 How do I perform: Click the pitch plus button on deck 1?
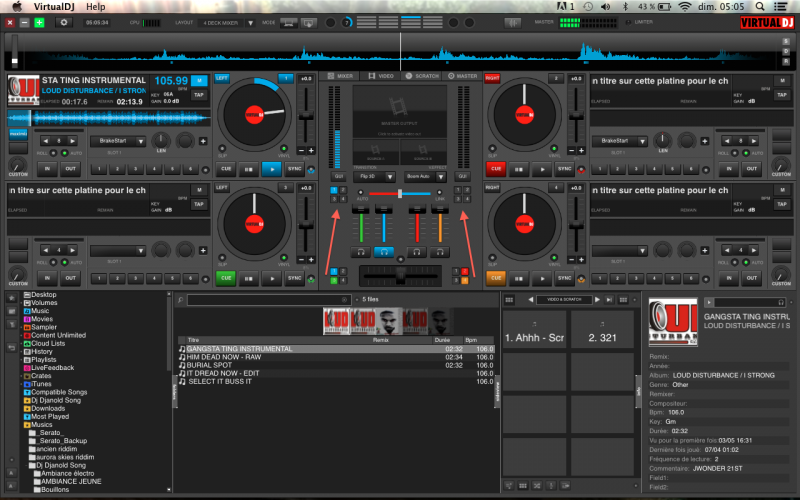pyautogui.click(x=311, y=151)
